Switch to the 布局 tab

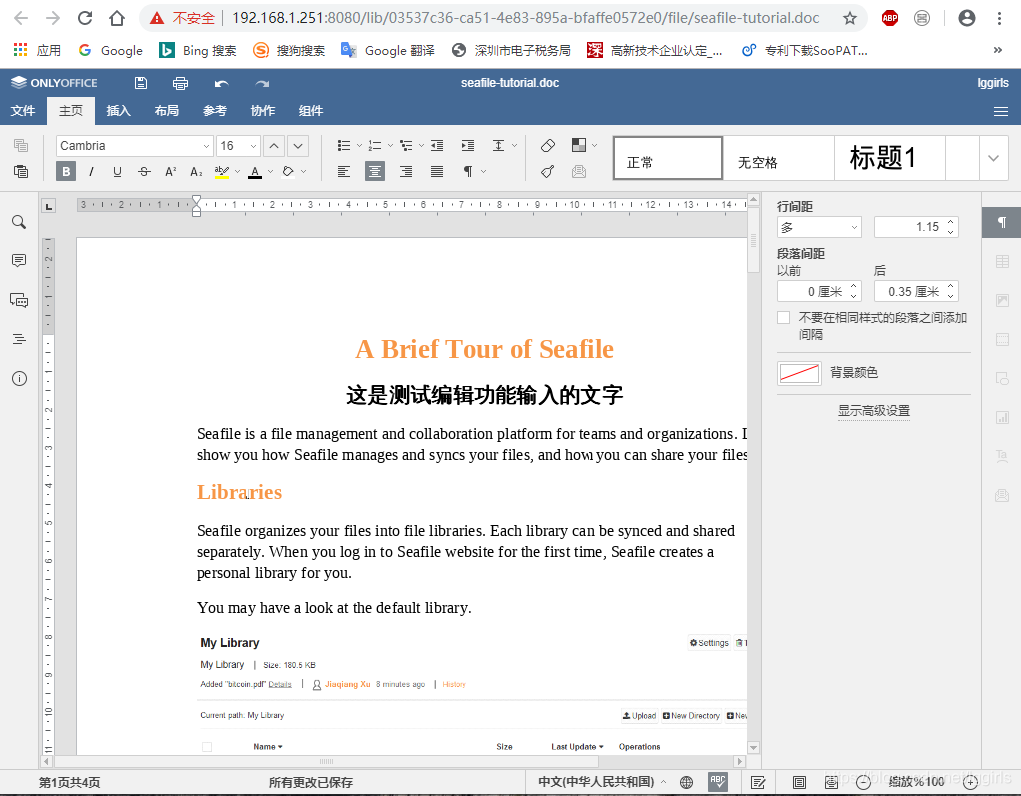click(167, 111)
